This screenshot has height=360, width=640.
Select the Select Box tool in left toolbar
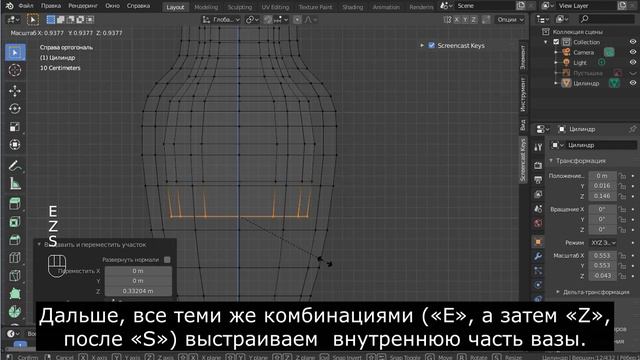15,52
